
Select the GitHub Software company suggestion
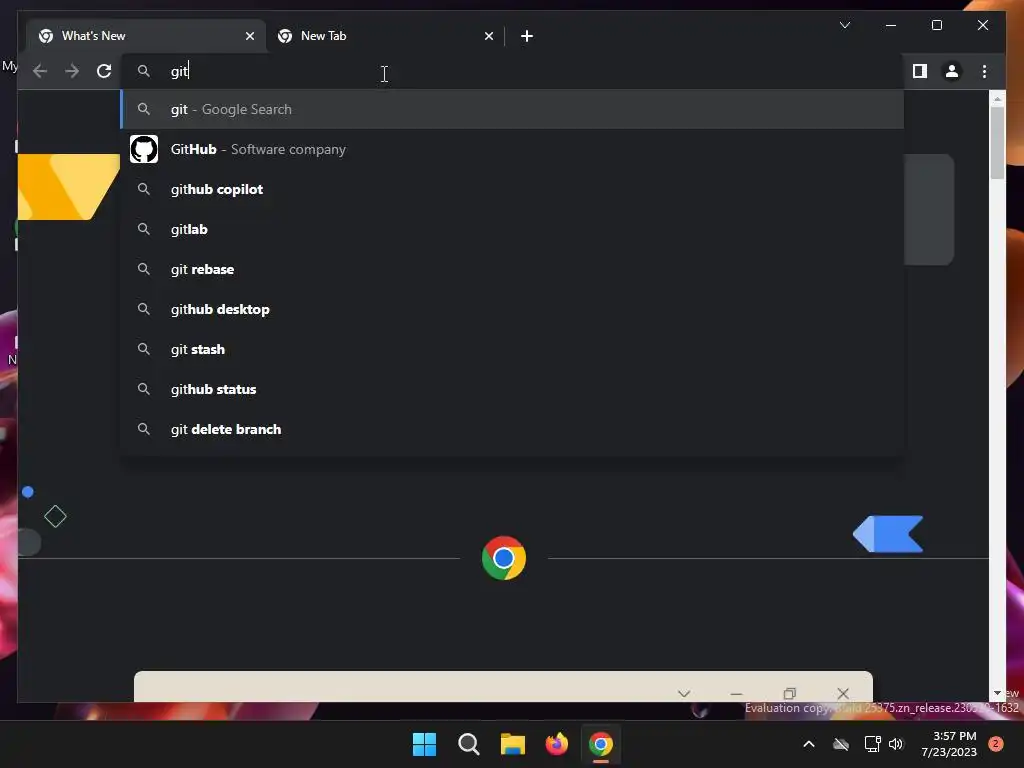tap(513, 149)
